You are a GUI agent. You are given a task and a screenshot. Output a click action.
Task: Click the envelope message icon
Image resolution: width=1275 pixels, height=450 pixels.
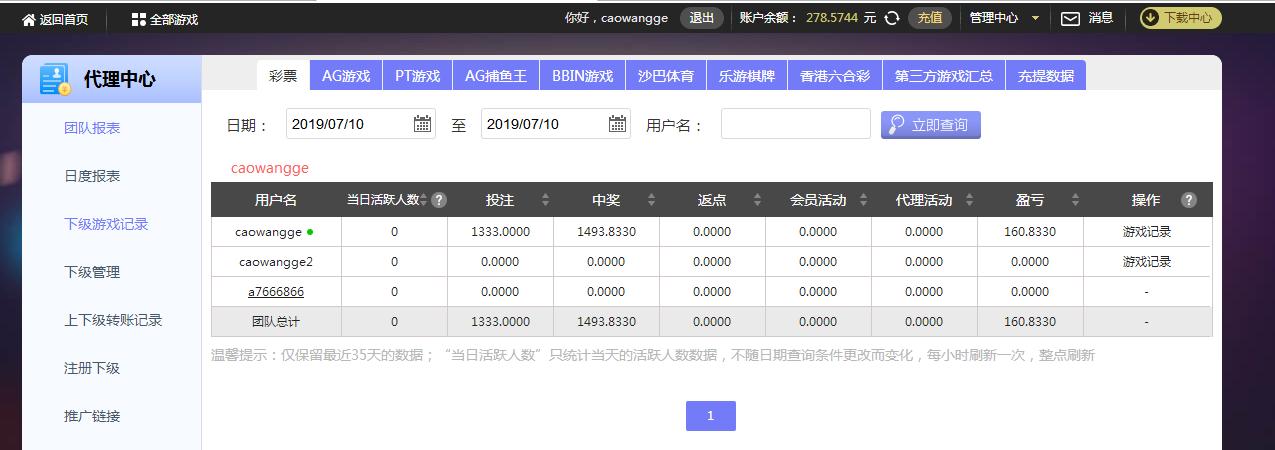click(x=1070, y=18)
